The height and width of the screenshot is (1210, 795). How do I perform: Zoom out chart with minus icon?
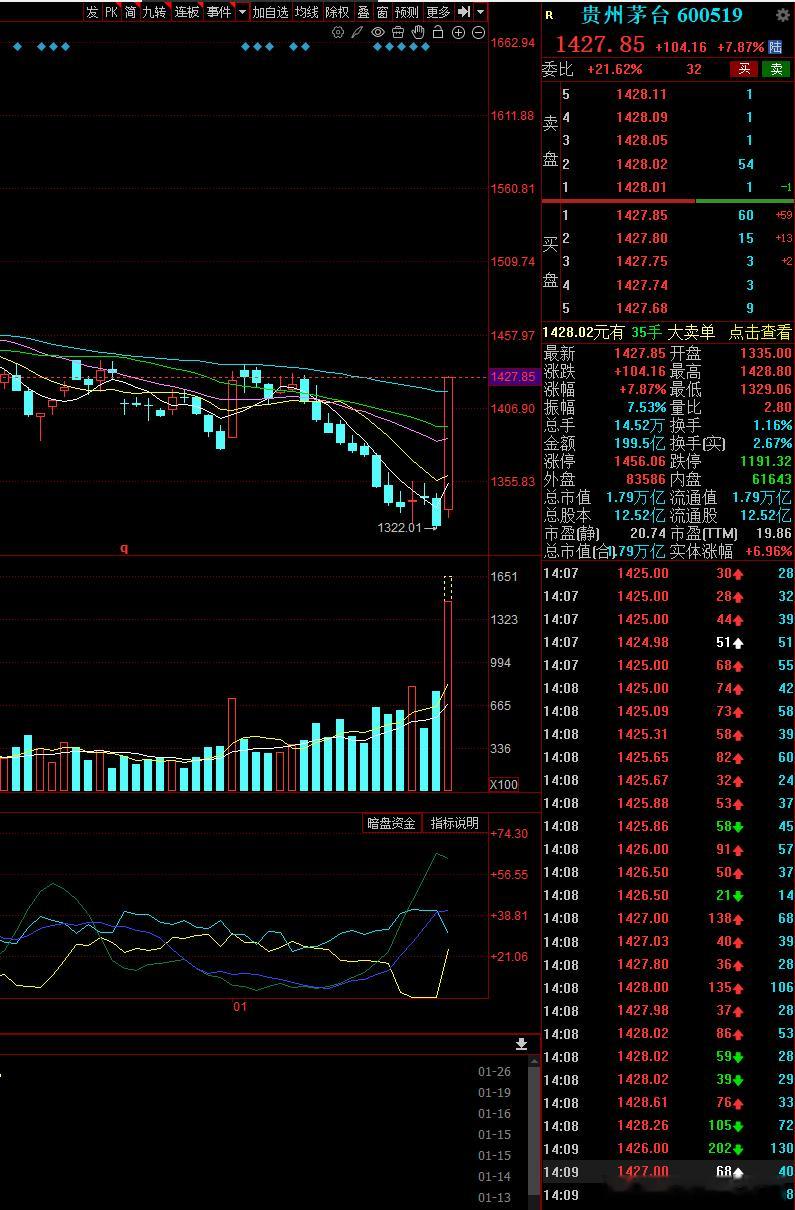[x=478, y=33]
